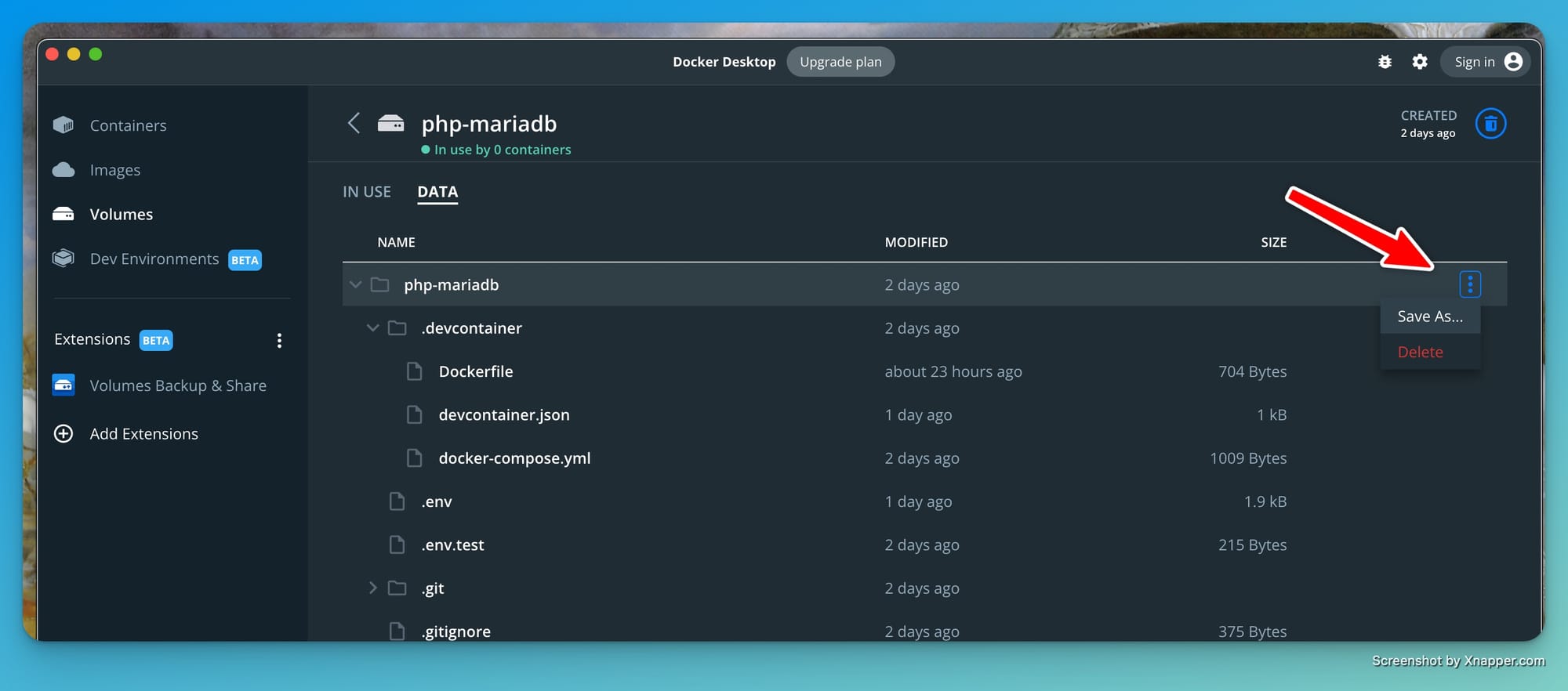The height and width of the screenshot is (691, 1568).
Task: Click the .git folder icon
Action: pyautogui.click(x=397, y=588)
